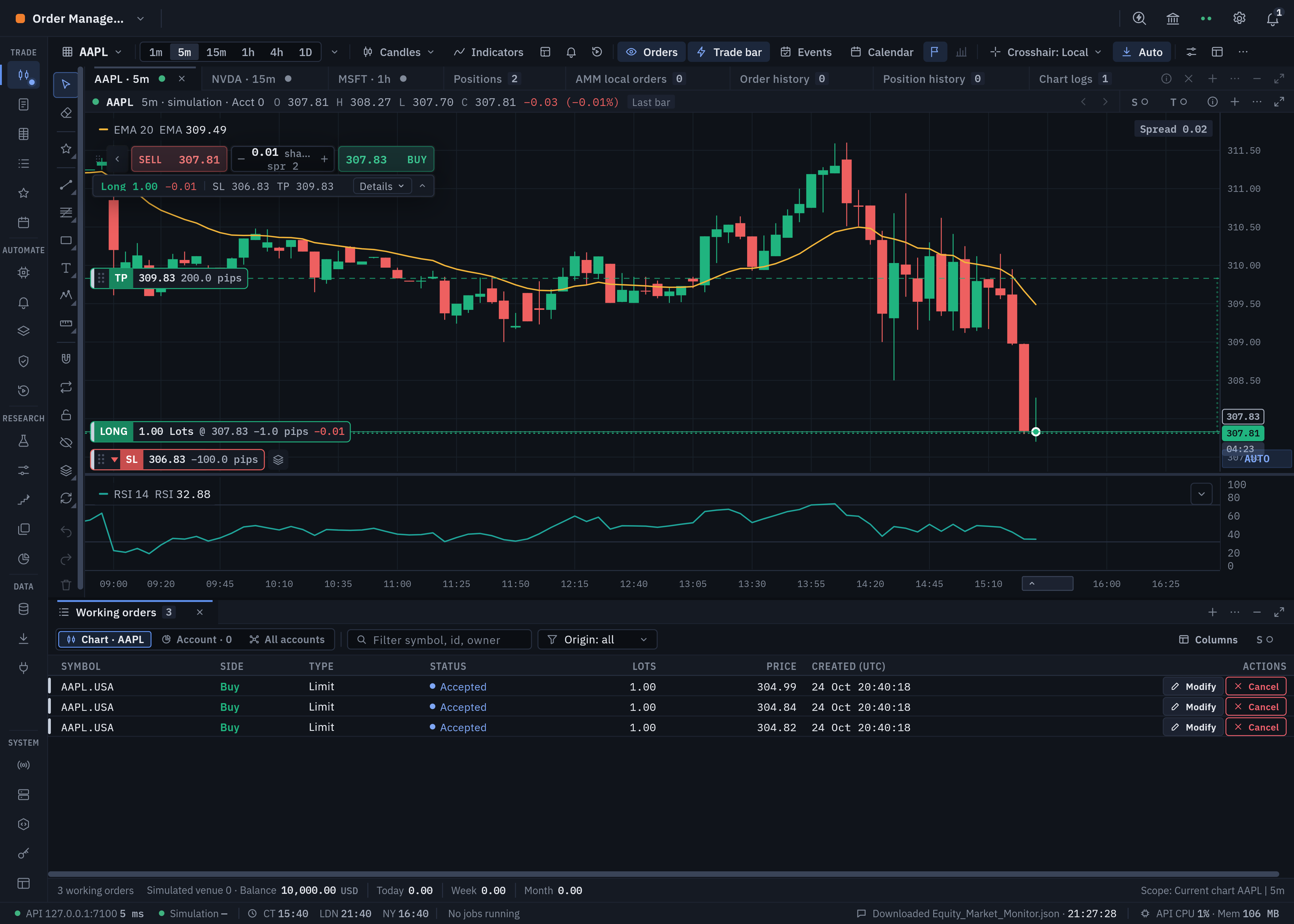Open the AAPL symbol dropdown
This screenshot has width=1294, height=924.
[x=92, y=52]
